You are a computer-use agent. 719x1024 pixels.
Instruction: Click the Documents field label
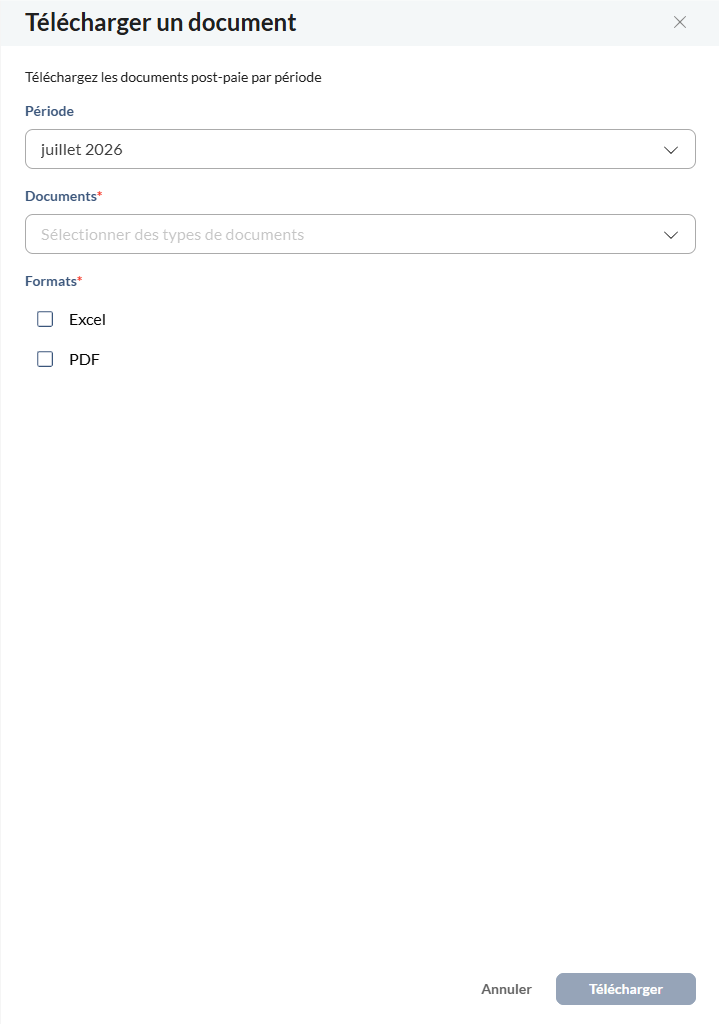point(61,196)
